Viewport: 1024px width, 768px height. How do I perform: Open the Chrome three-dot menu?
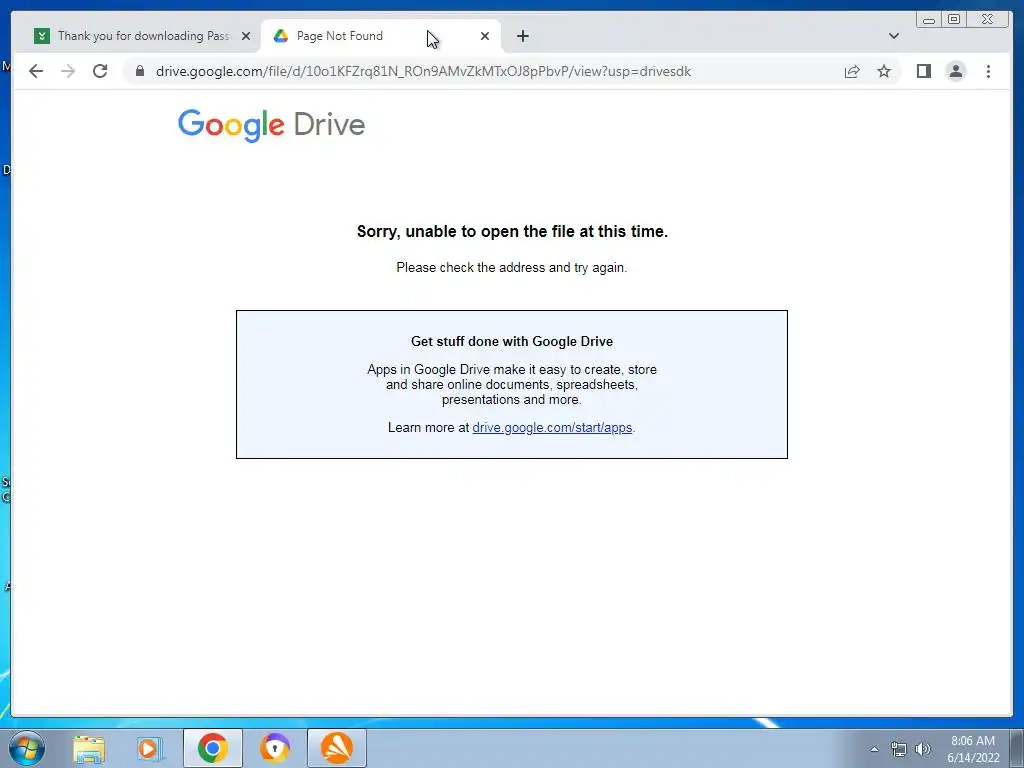pyautogui.click(x=988, y=71)
